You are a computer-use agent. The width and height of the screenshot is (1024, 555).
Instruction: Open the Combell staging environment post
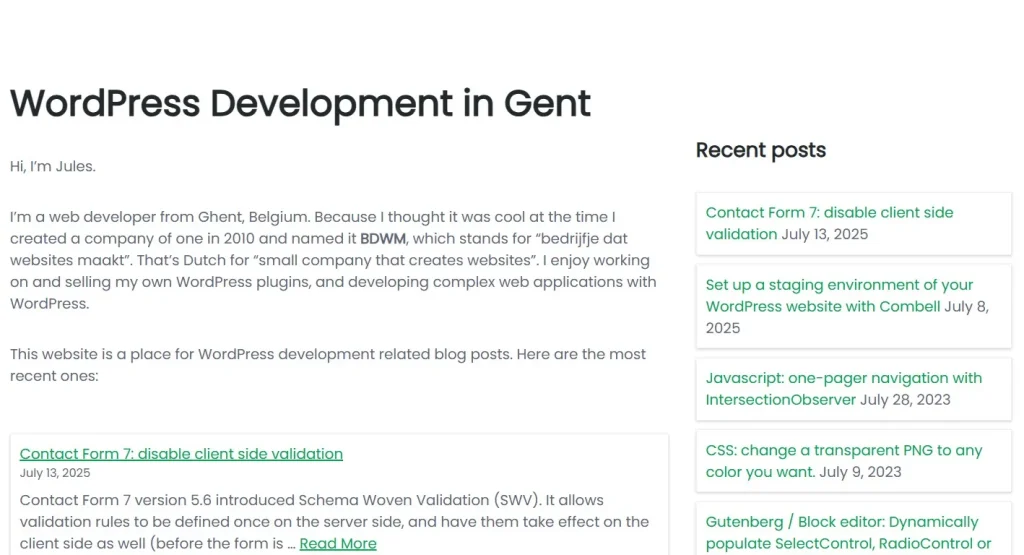(839, 285)
